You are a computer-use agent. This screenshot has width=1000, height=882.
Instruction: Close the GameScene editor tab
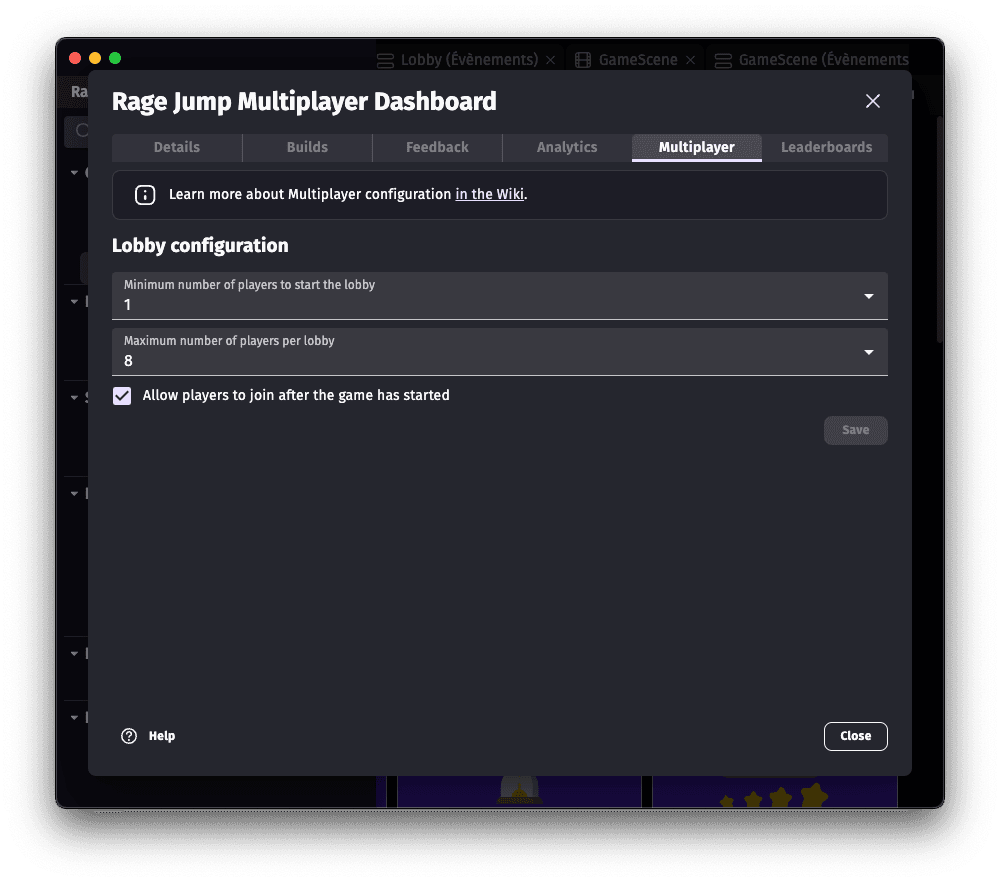pyautogui.click(x=690, y=59)
